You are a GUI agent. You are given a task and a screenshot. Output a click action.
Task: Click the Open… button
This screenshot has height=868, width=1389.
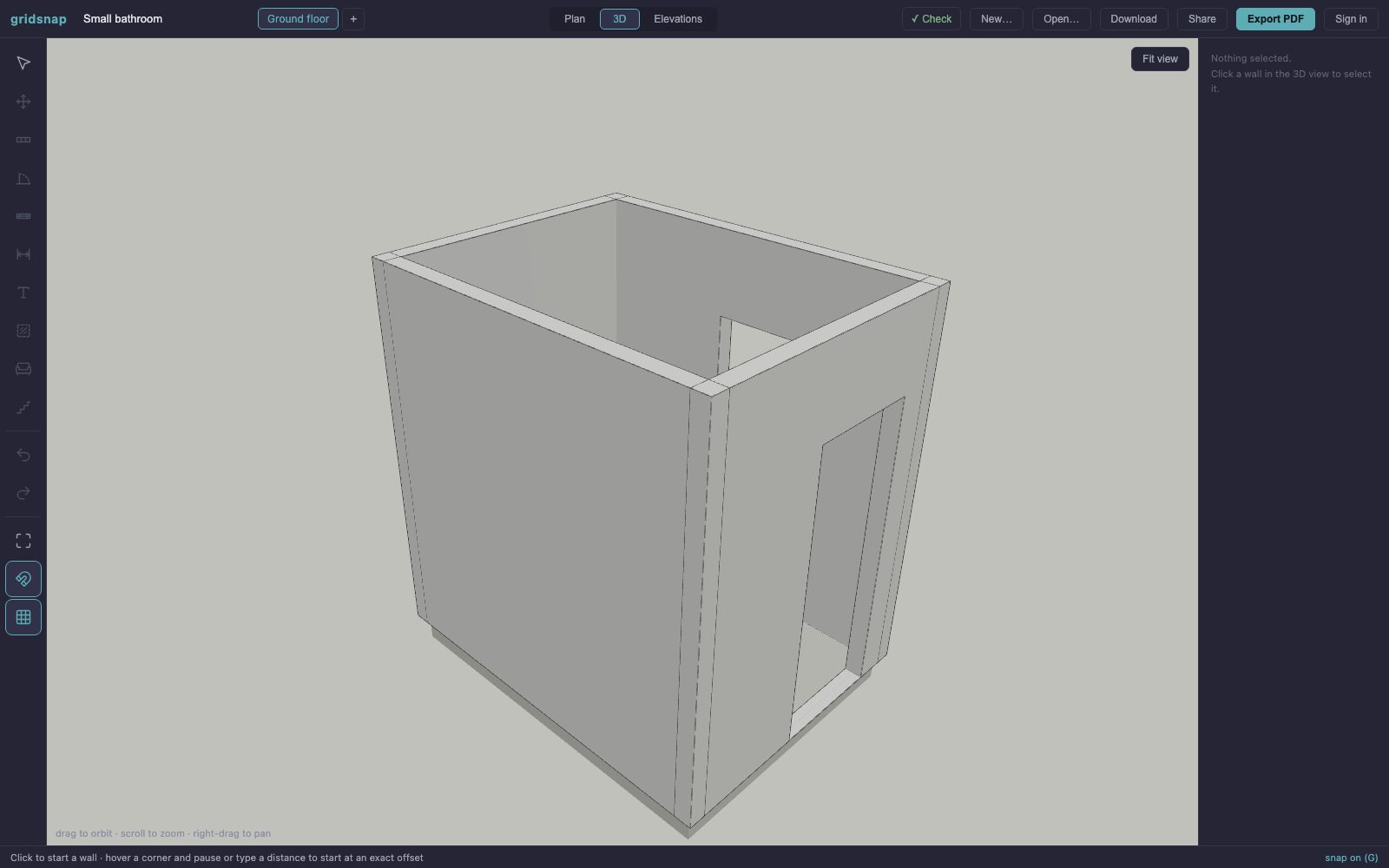pyautogui.click(x=1061, y=19)
